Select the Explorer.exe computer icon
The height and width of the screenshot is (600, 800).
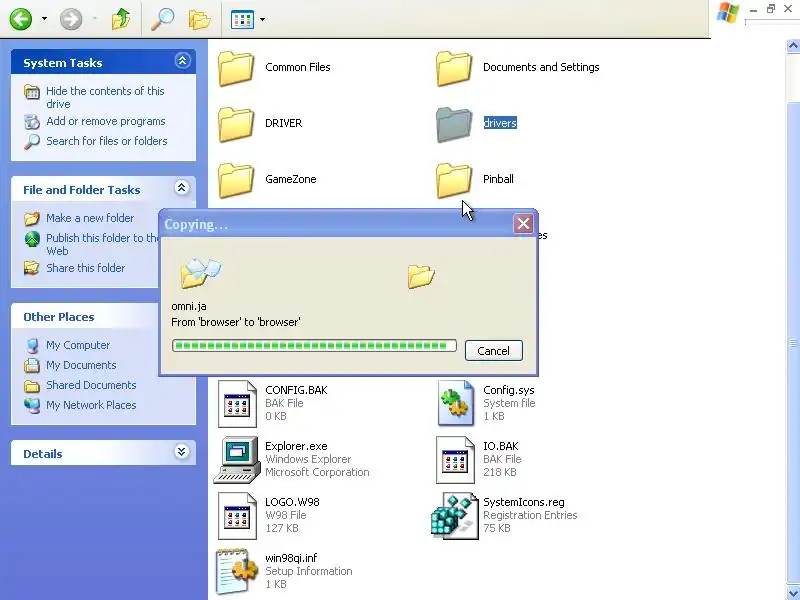click(237, 459)
